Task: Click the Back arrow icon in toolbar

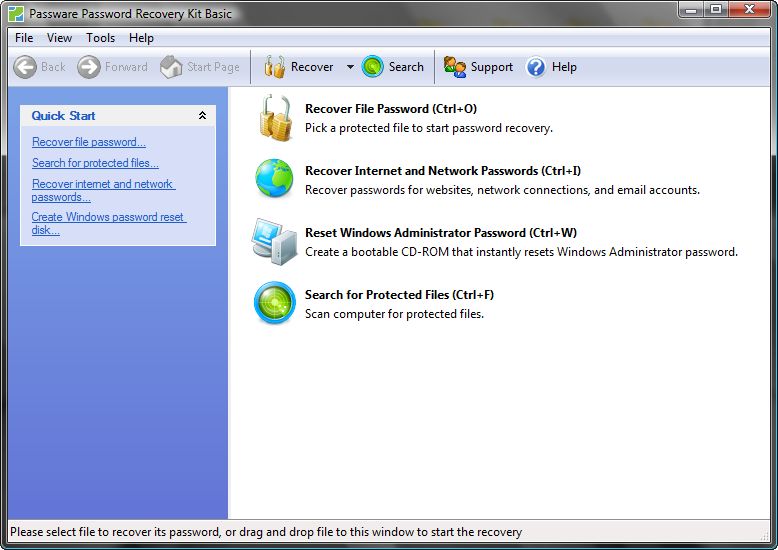Action: [x=25, y=67]
